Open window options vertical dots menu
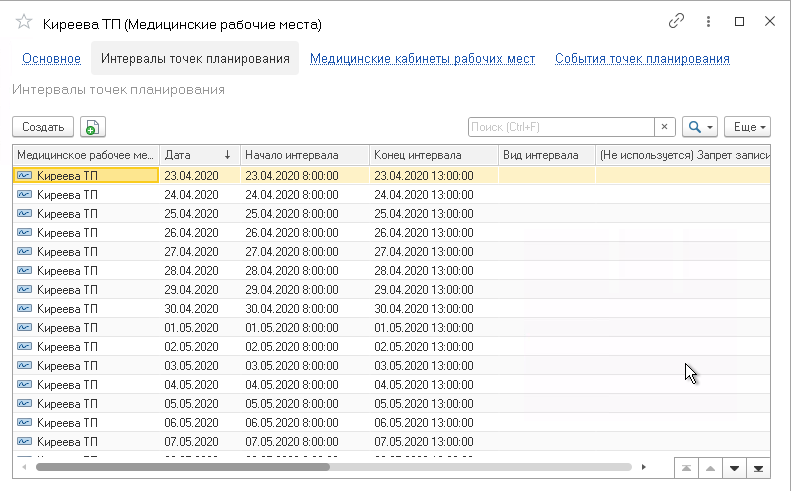The height and width of the screenshot is (491, 791). (x=708, y=21)
